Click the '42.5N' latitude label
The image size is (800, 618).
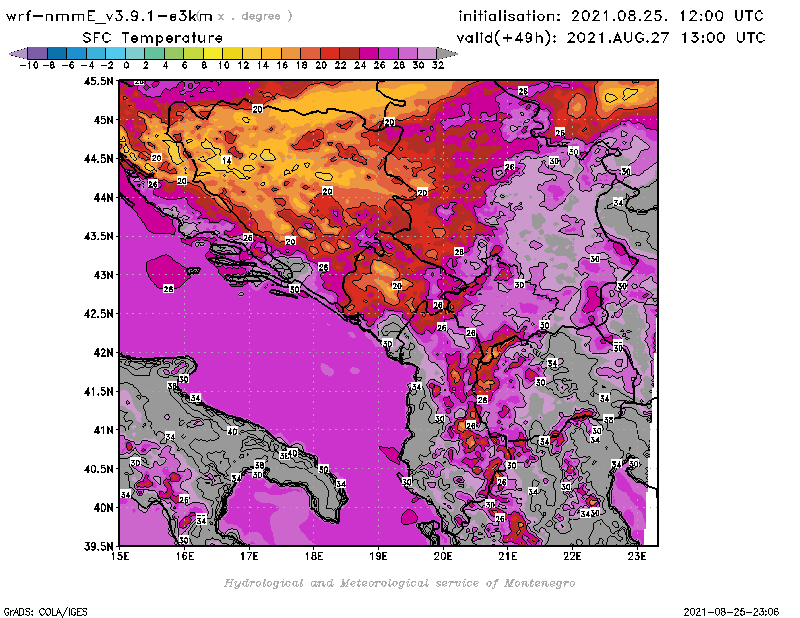click(98, 313)
